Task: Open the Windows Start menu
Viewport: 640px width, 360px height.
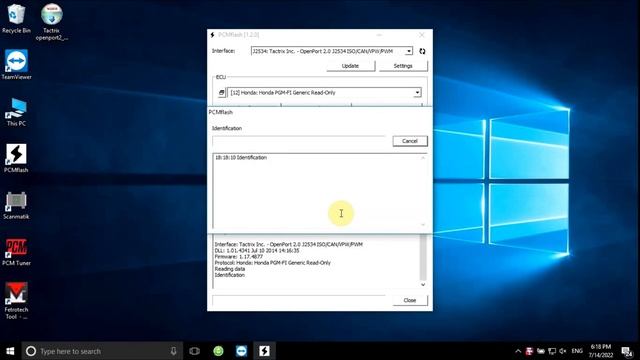Action: click(x=10, y=351)
